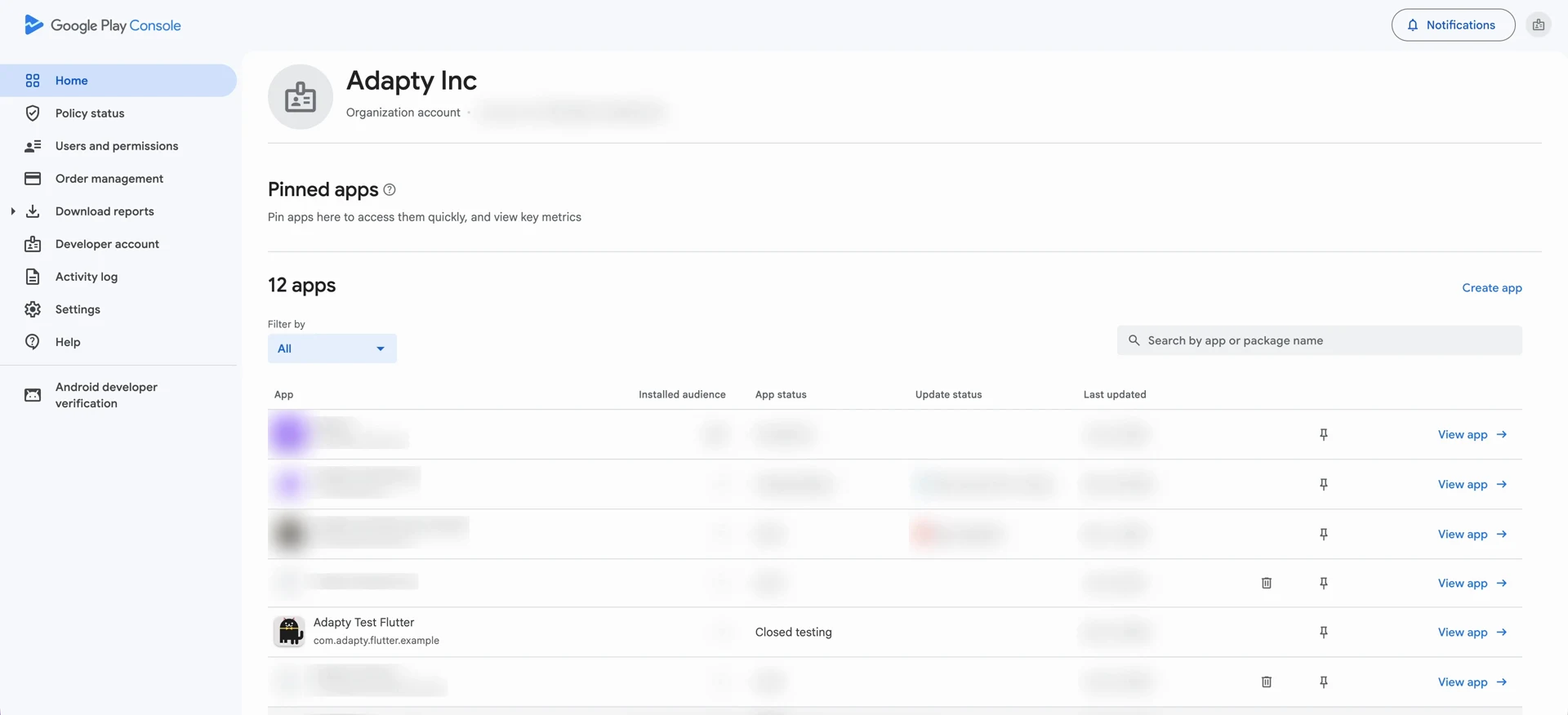The height and width of the screenshot is (715, 1568).
Task: Pin the third app row
Action: (1324, 535)
